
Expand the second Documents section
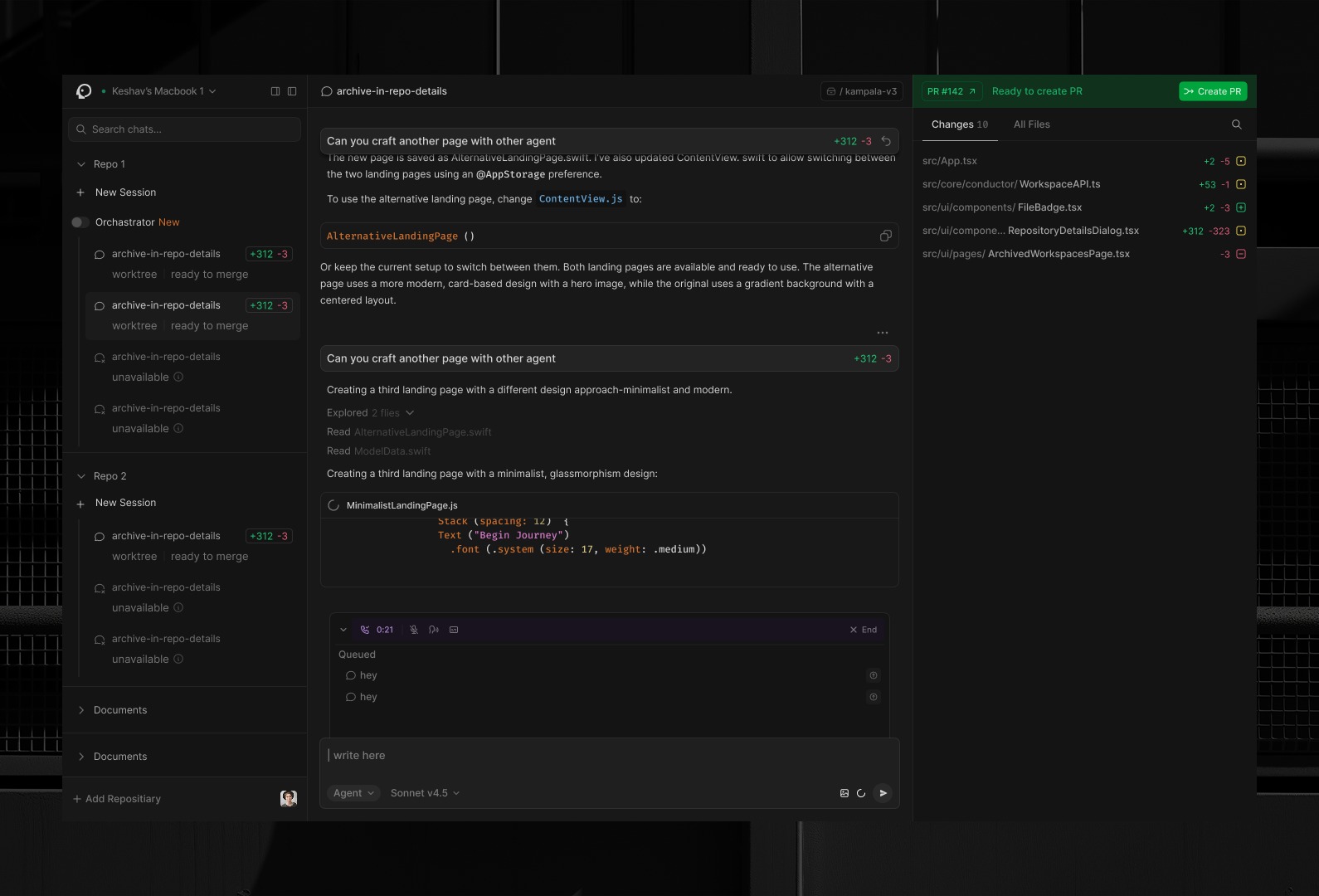81,757
